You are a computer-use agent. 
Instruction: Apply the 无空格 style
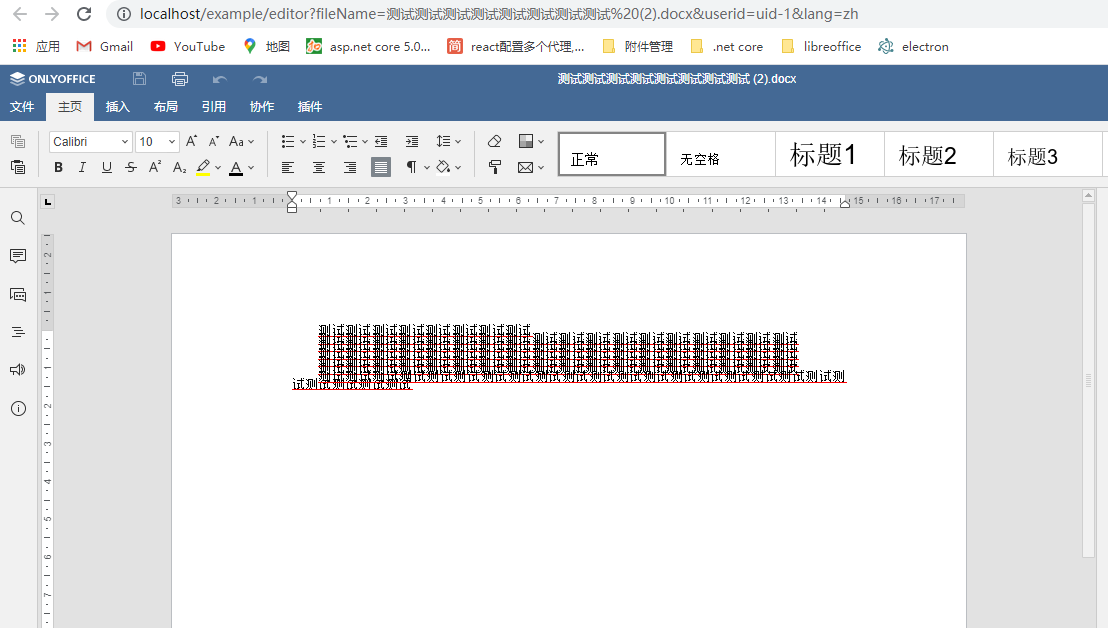coord(721,154)
